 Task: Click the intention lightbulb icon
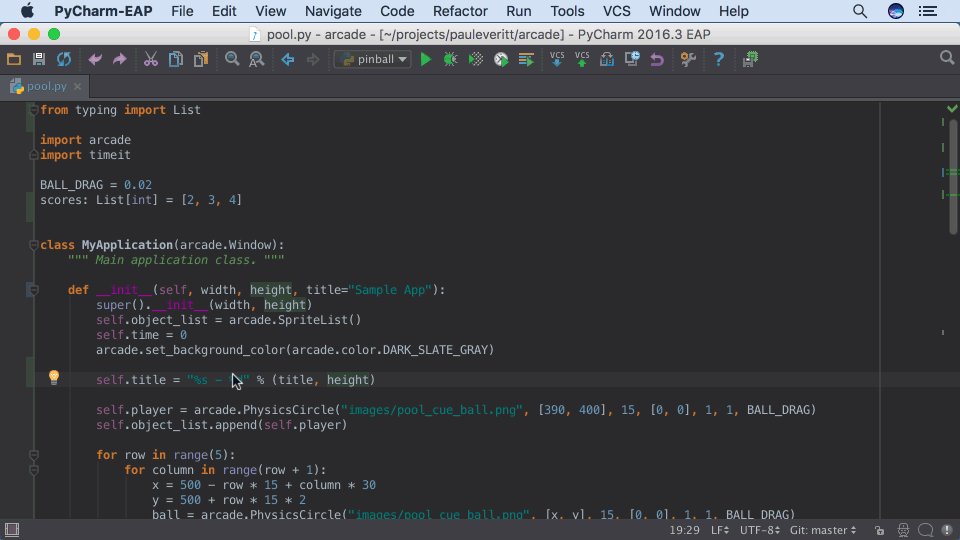(x=54, y=378)
